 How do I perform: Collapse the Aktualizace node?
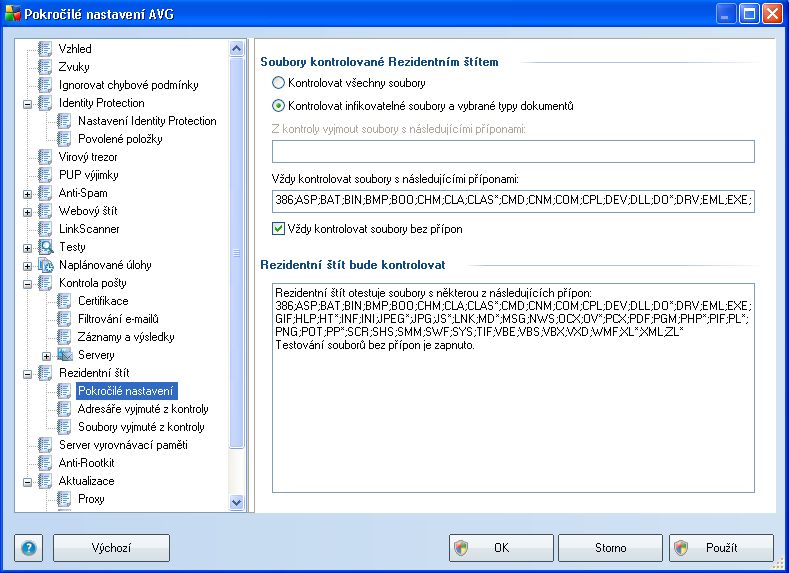[x=27, y=482]
